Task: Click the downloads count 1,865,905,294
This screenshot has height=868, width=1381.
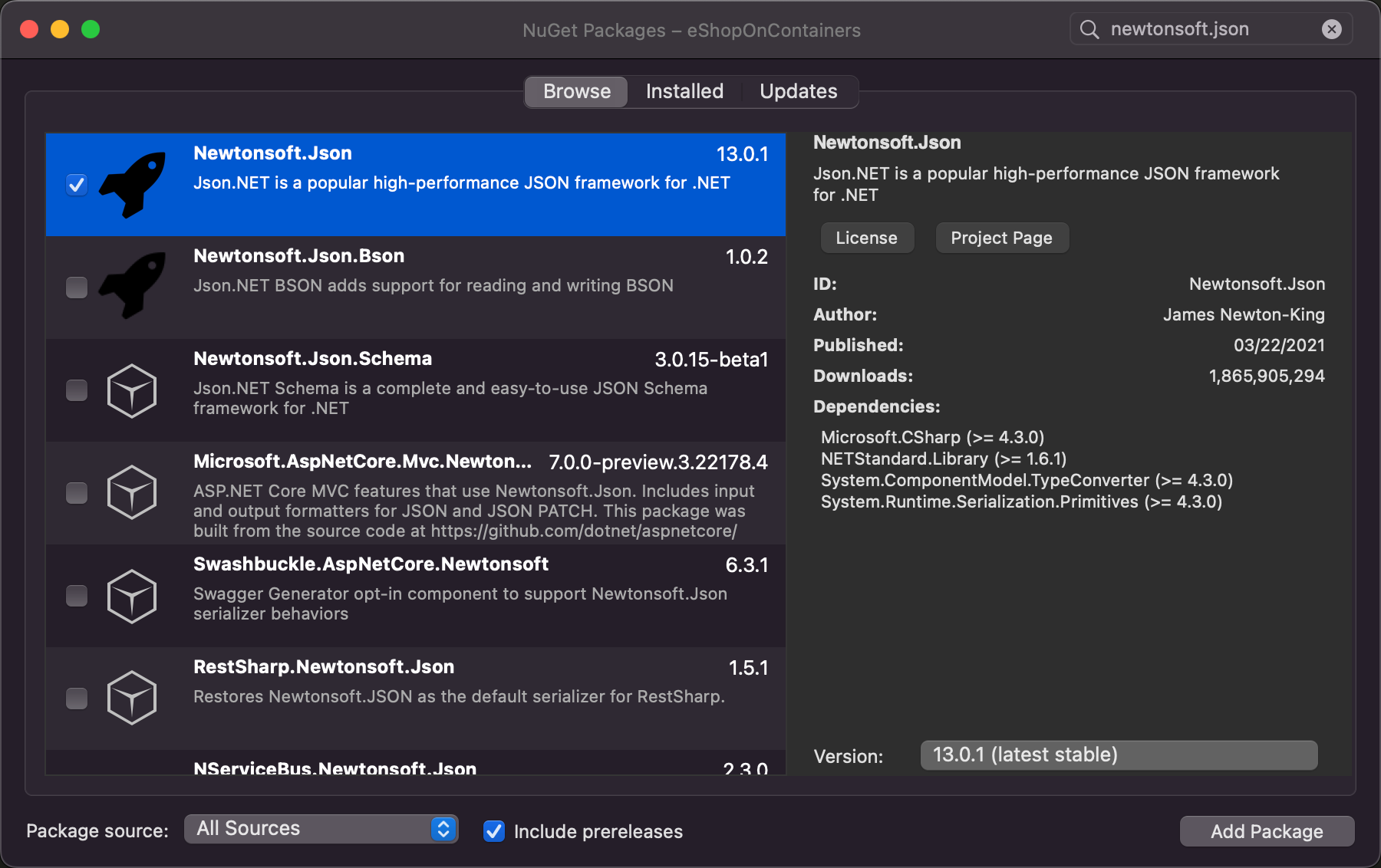Action: 1267,376
